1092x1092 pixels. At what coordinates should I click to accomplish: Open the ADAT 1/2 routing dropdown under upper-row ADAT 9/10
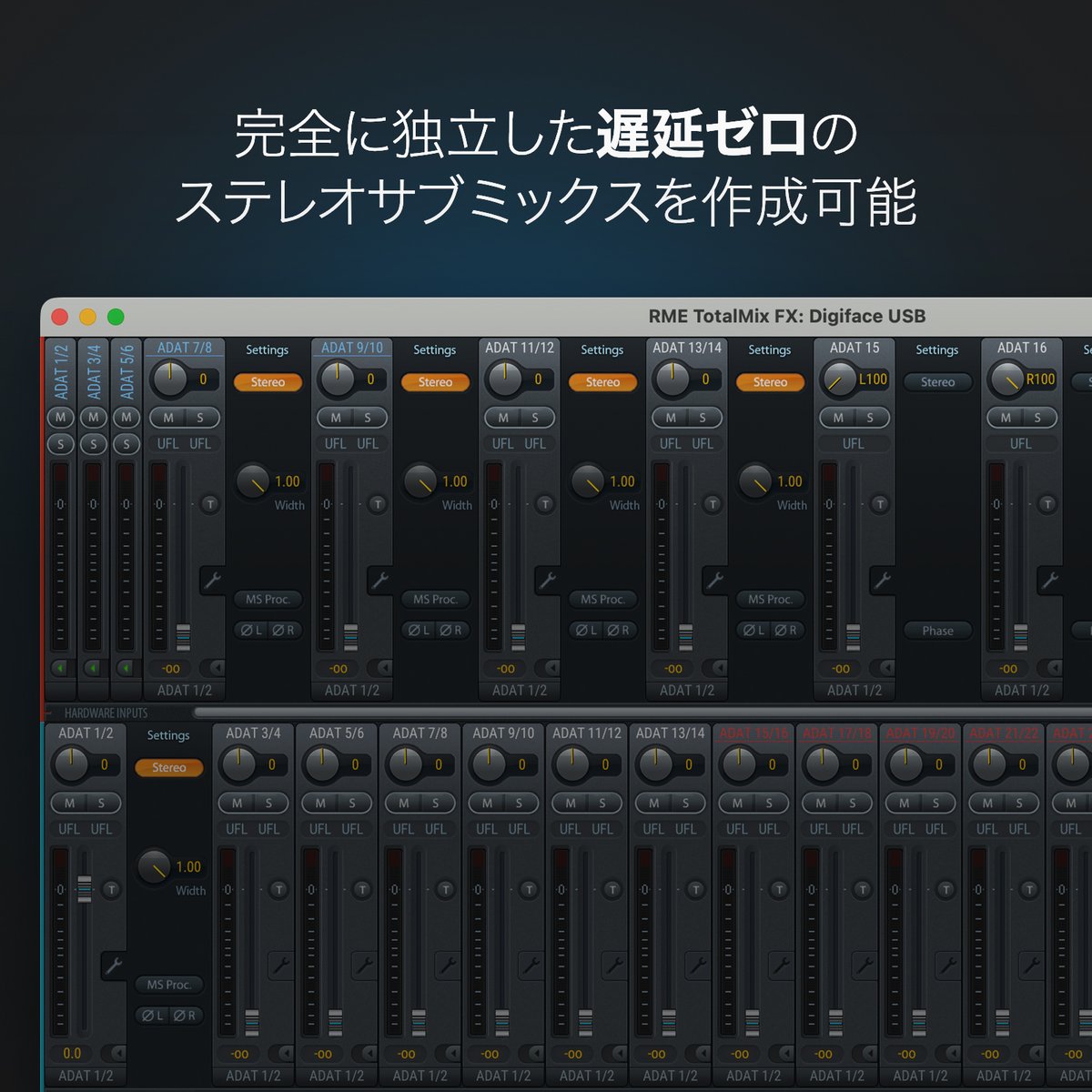(352, 690)
